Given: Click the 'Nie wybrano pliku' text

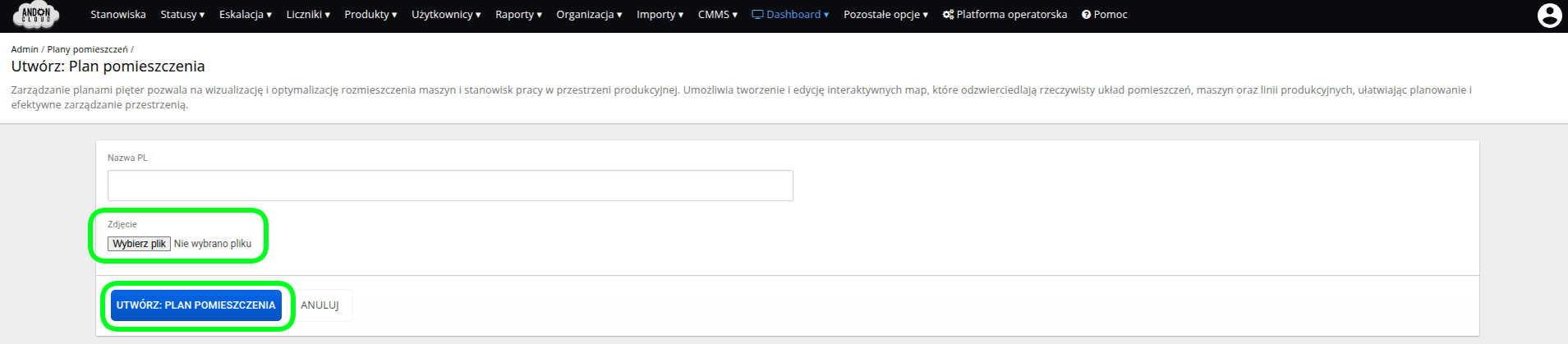Looking at the screenshot, I should click(x=213, y=244).
